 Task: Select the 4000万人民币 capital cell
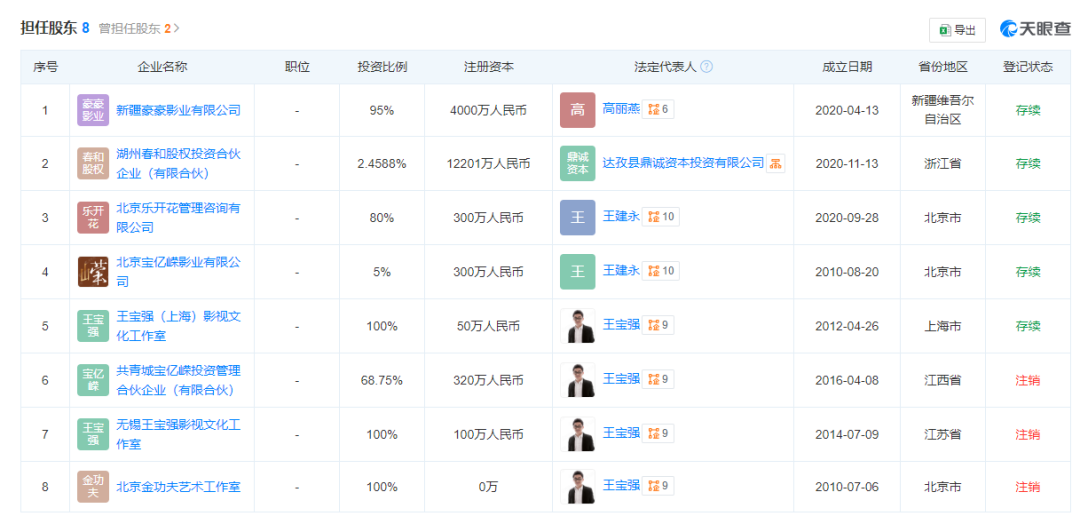(488, 110)
